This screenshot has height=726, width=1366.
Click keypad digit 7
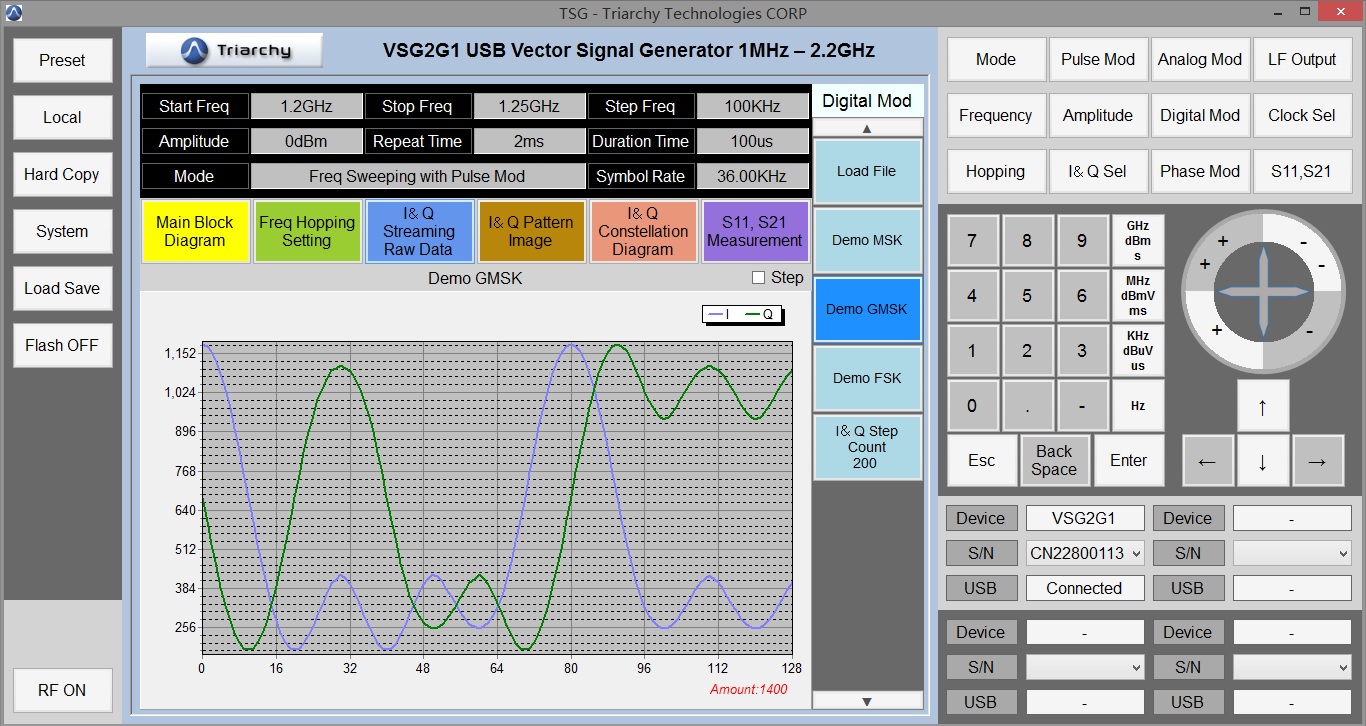click(972, 241)
